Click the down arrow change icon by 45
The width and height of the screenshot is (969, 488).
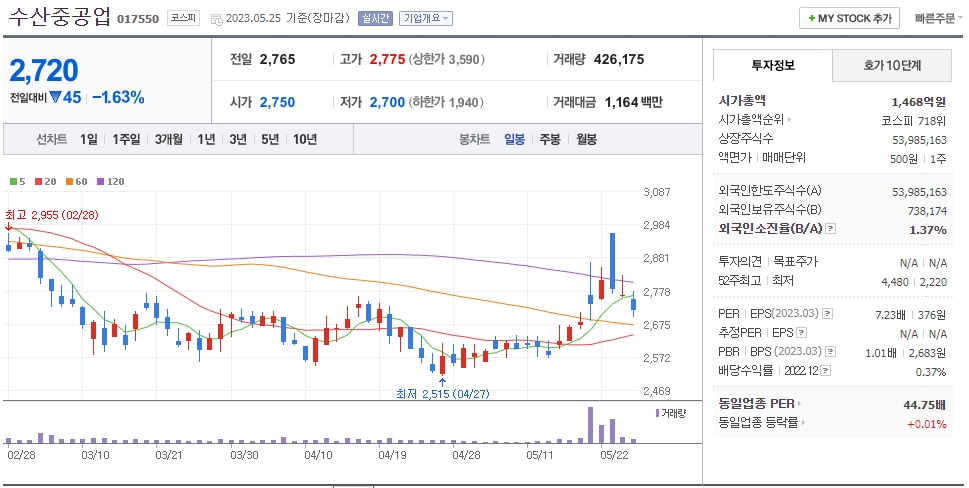coord(56,97)
